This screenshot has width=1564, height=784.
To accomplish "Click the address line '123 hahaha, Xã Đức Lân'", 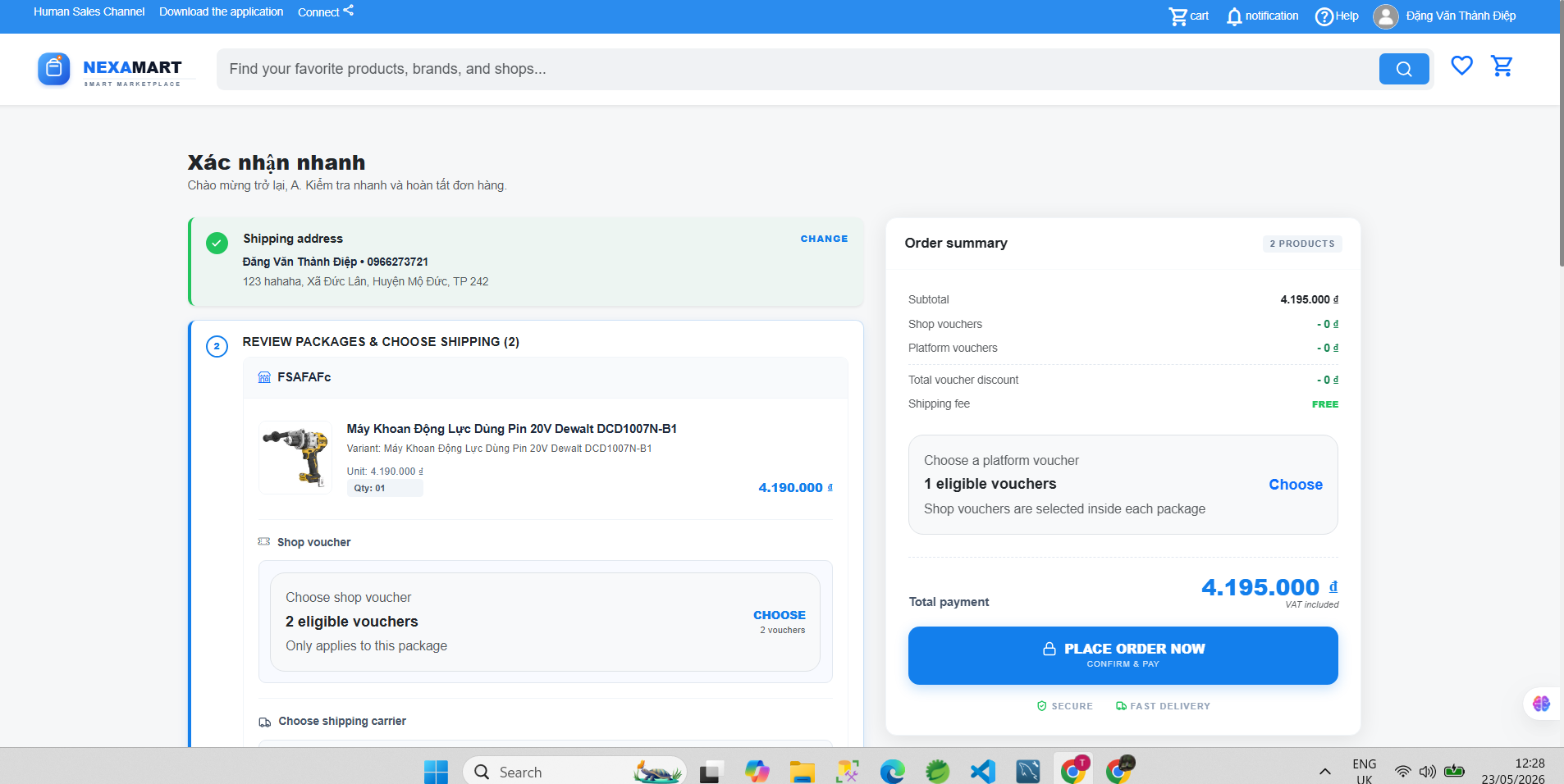I will coord(365,281).
